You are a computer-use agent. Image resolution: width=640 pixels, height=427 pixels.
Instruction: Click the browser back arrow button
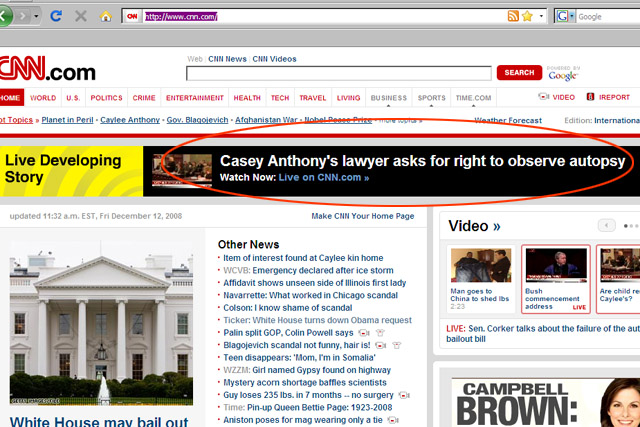coord(5,16)
